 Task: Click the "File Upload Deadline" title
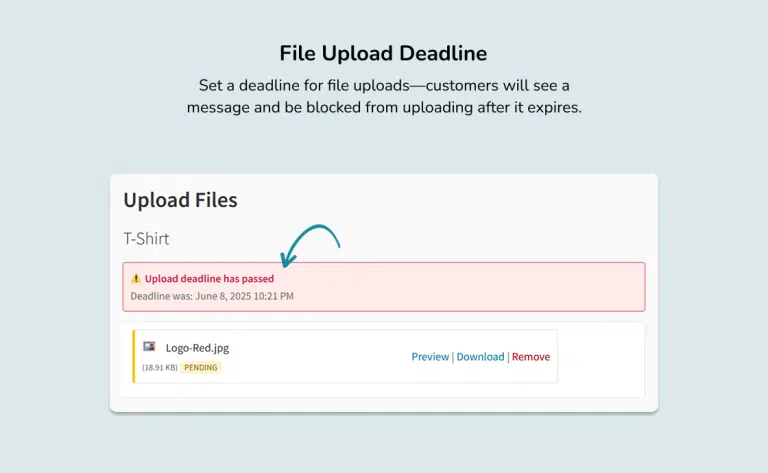pos(384,53)
